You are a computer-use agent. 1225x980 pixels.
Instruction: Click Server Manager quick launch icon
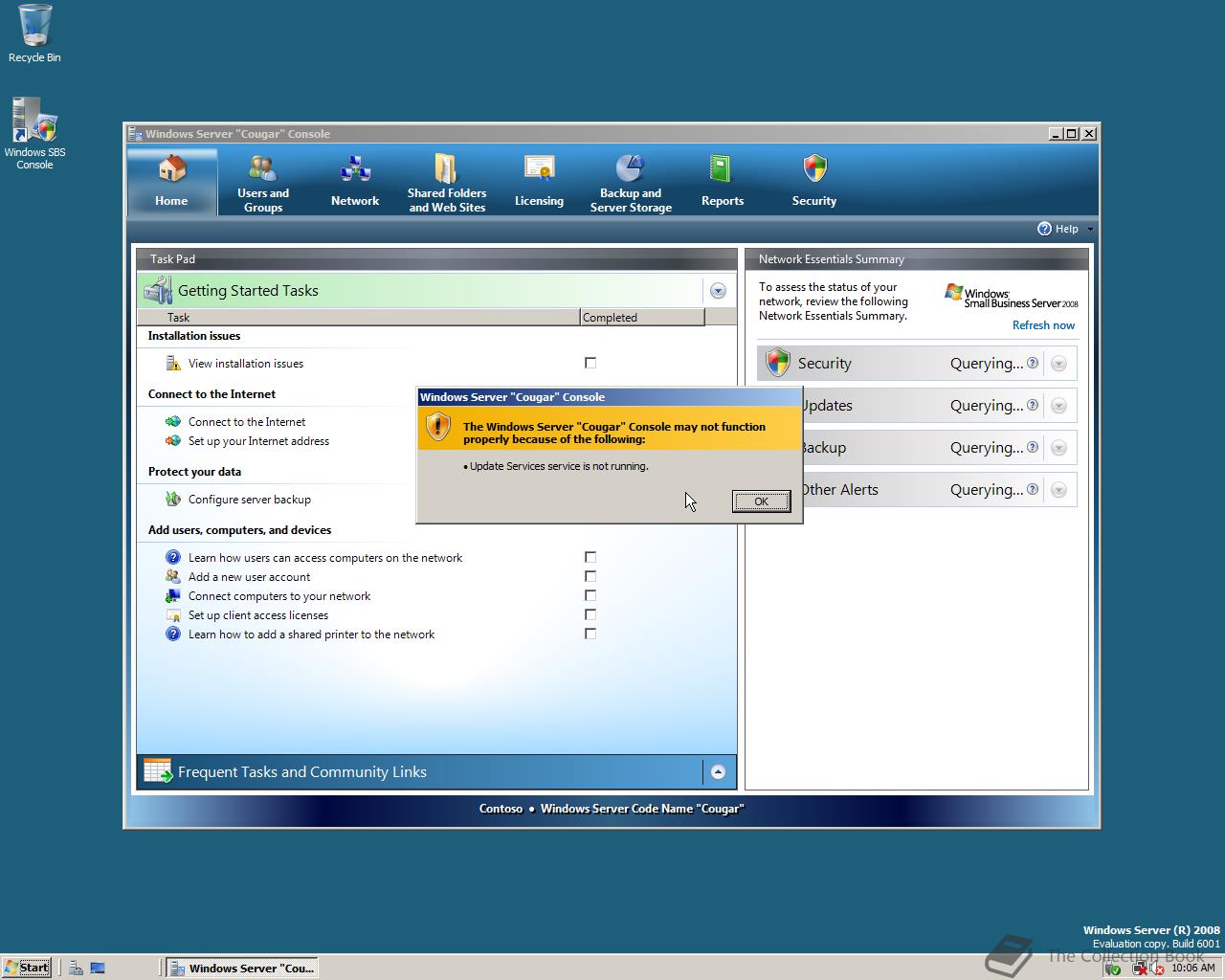pos(76,968)
